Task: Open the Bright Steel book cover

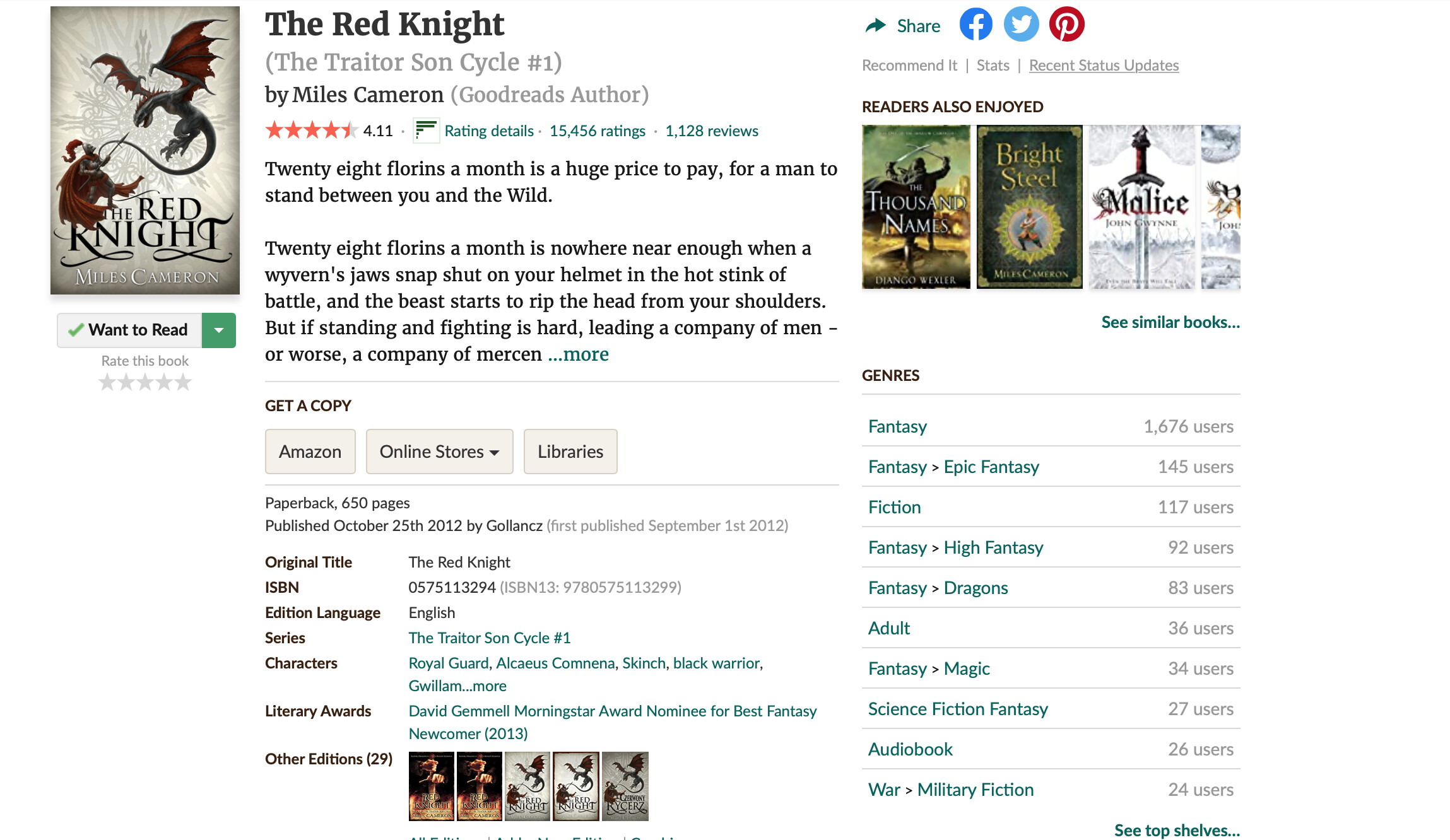Action: coord(1030,207)
